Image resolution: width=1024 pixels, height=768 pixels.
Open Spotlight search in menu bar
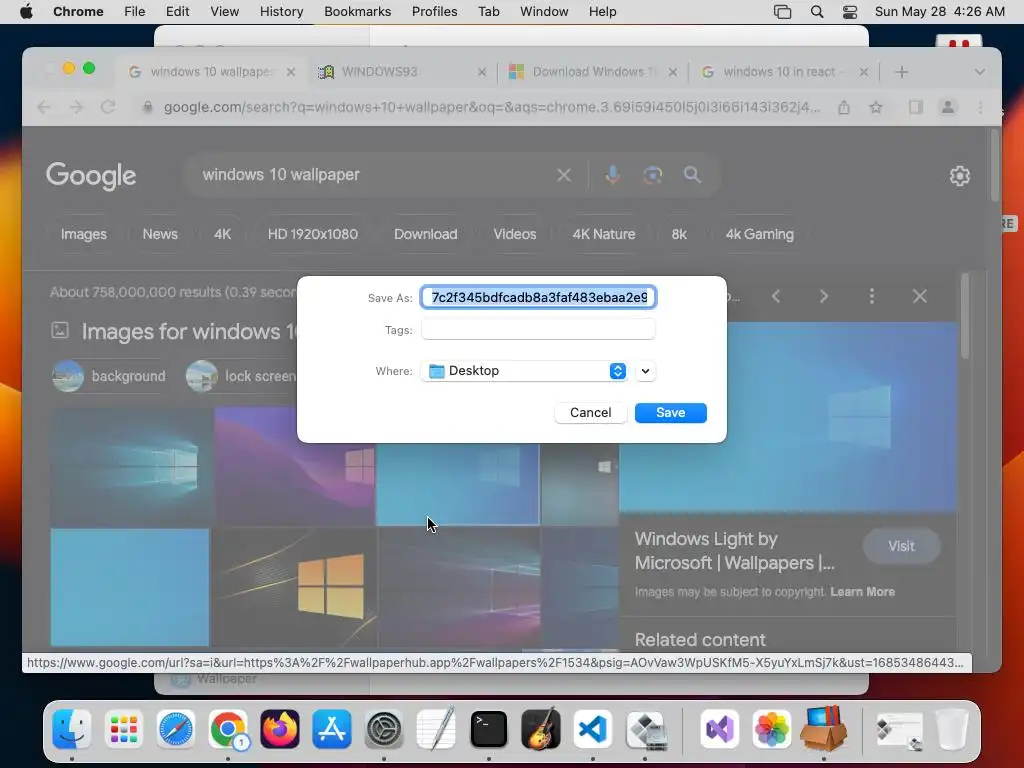click(816, 12)
